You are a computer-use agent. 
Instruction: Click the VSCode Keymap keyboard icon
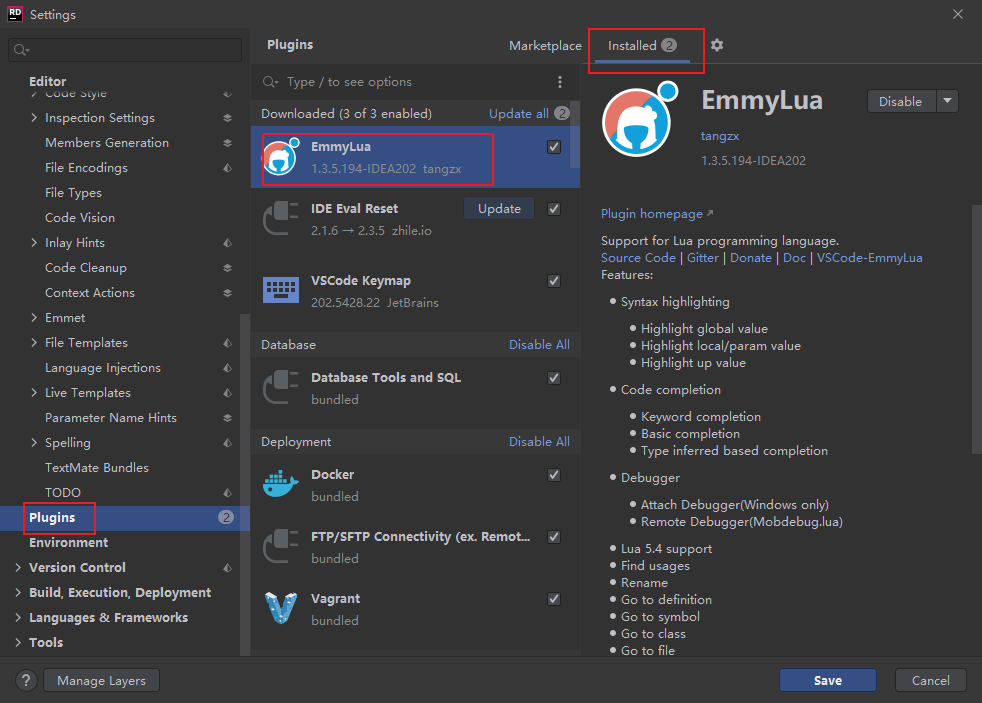[x=281, y=290]
